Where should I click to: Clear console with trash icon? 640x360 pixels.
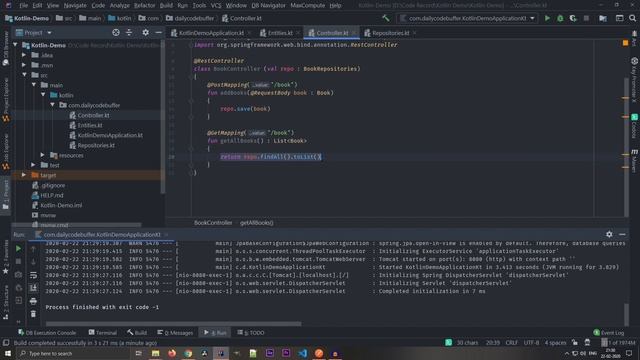[x=33, y=314]
